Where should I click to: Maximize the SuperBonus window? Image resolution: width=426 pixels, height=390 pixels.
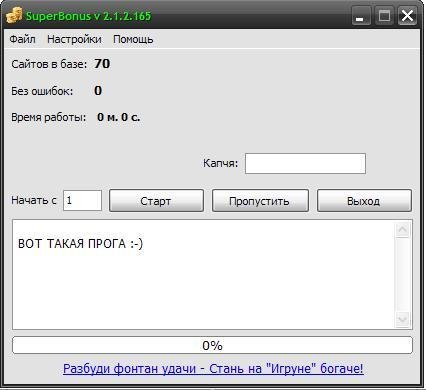click(x=384, y=16)
